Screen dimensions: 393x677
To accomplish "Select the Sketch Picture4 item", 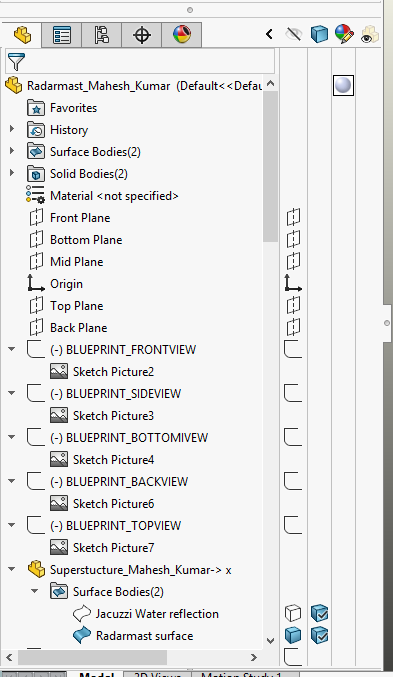I will (113, 460).
